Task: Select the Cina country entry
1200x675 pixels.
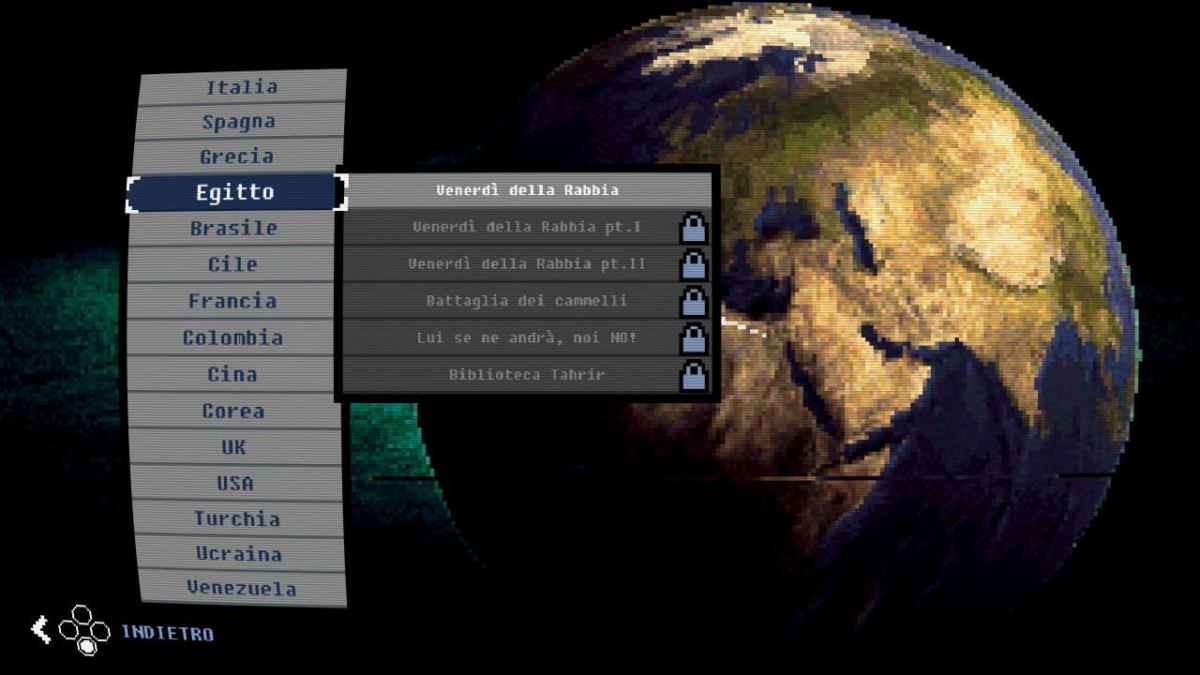Action: [x=236, y=374]
